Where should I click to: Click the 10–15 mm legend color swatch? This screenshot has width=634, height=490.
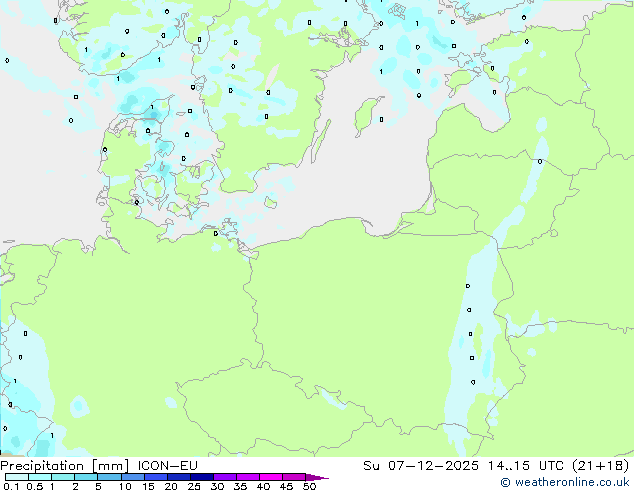tap(133, 477)
